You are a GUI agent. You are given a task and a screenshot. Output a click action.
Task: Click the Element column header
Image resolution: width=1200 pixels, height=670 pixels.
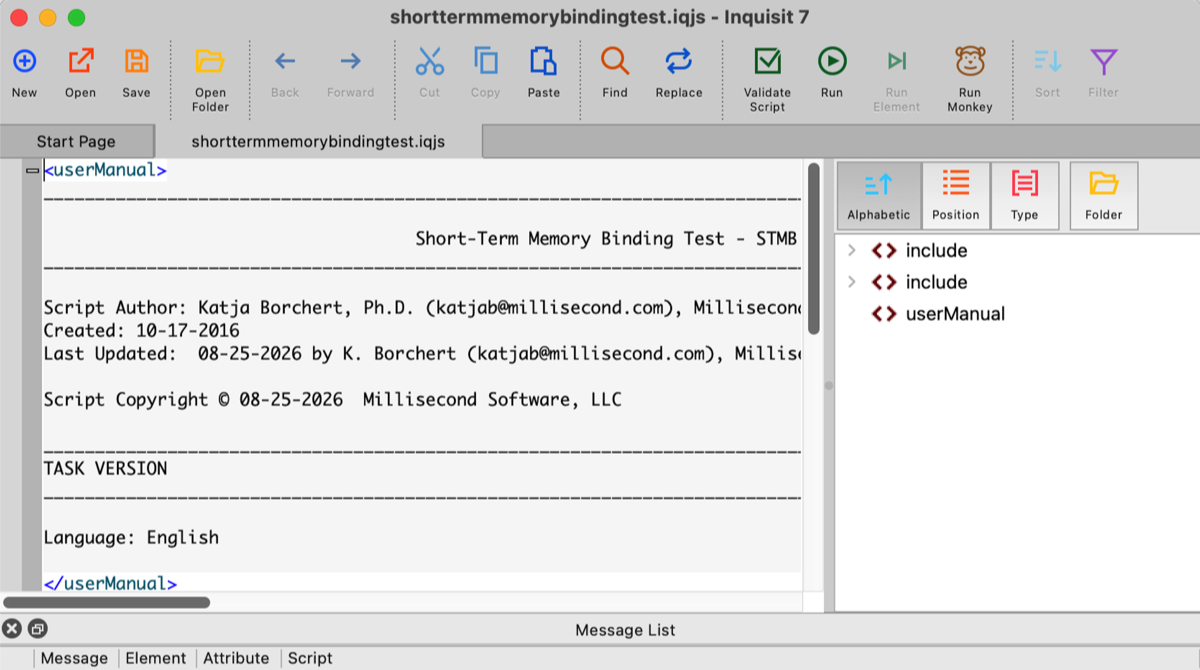click(x=155, y=658)
